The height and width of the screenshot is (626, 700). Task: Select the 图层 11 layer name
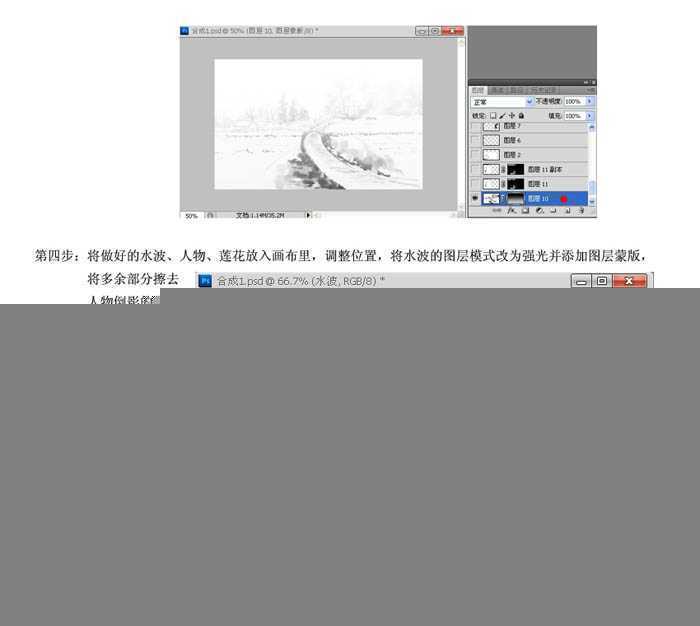coord(538,184)
